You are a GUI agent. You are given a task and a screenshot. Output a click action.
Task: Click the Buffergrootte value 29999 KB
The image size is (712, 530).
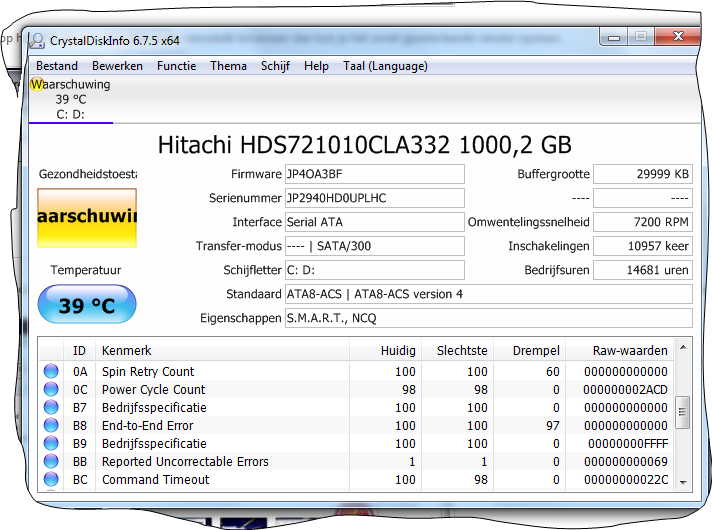coord(643,174)
